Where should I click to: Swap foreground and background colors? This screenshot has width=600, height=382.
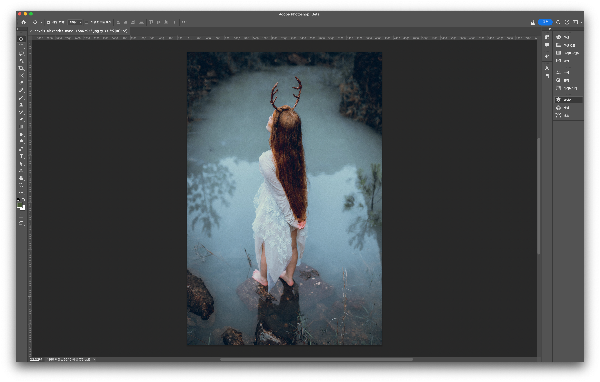coord(23,200)
